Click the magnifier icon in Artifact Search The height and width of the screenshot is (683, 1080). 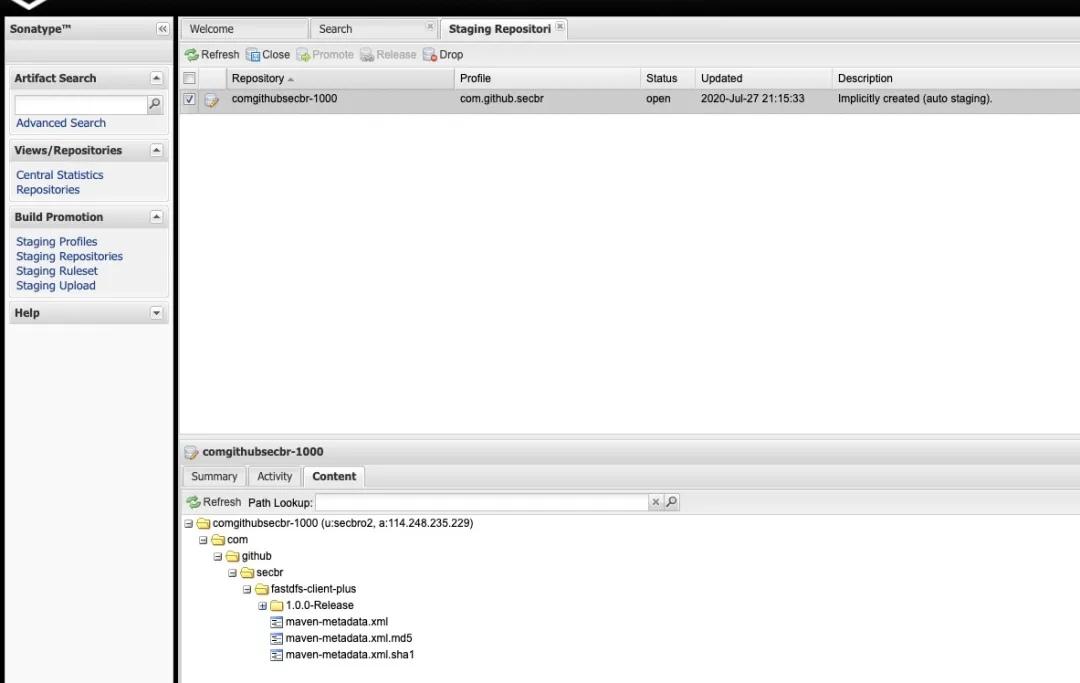pyautogui.click(x=155, y=104)
